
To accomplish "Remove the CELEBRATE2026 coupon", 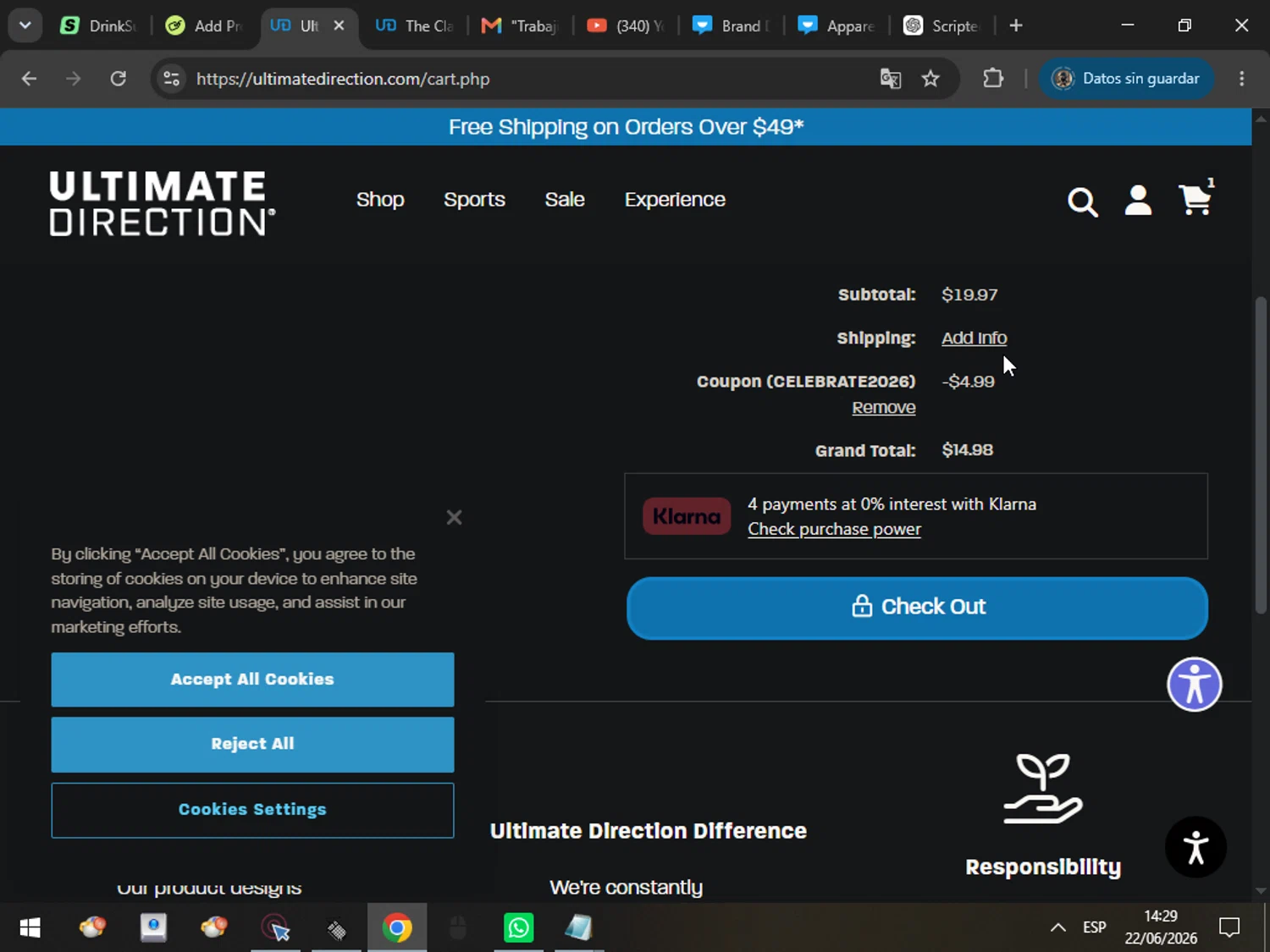I will [x=883, y=407].
